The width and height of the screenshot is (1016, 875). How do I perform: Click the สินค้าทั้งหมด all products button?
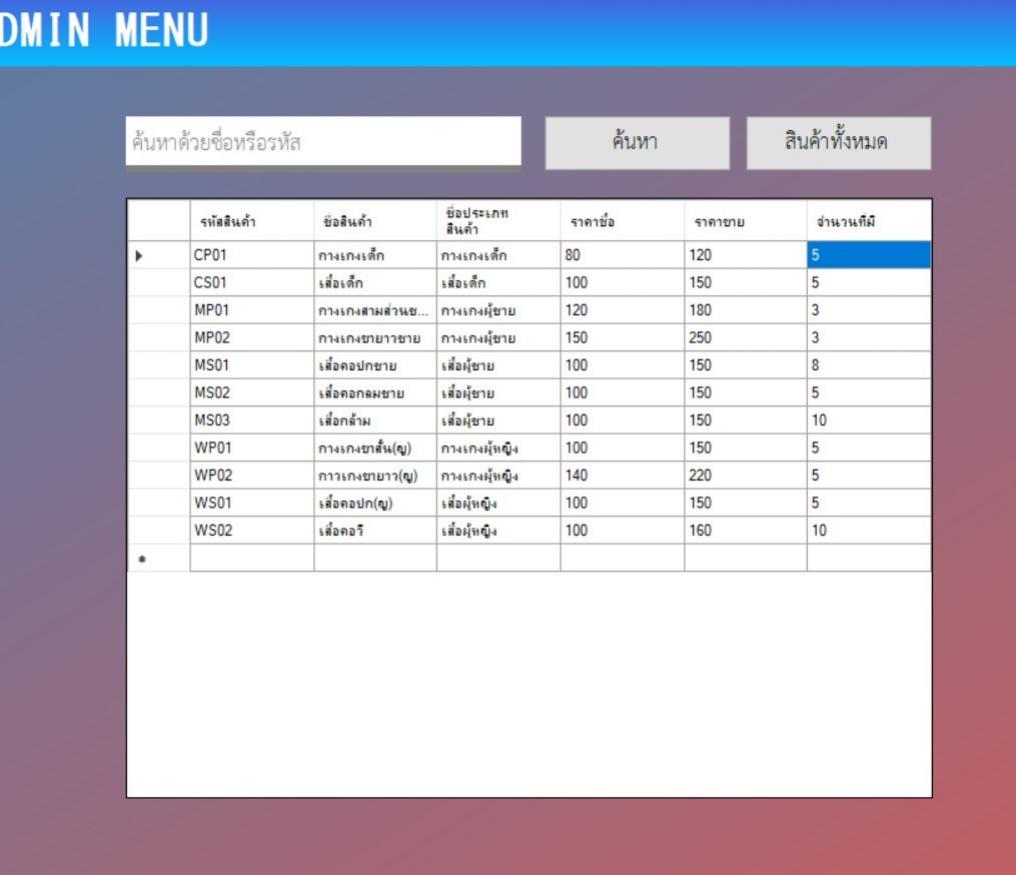838,143
